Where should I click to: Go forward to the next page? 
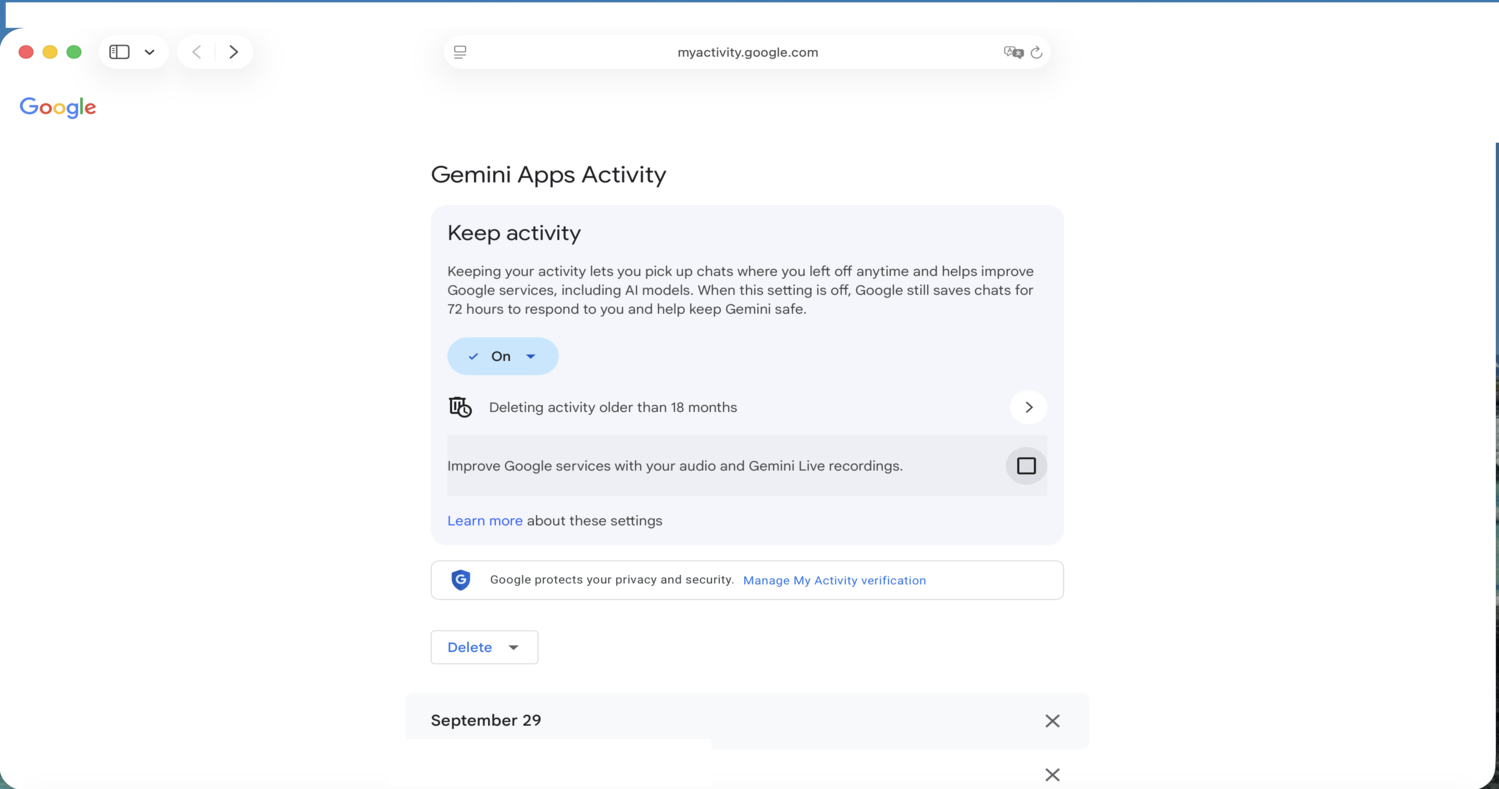(233, 52)
